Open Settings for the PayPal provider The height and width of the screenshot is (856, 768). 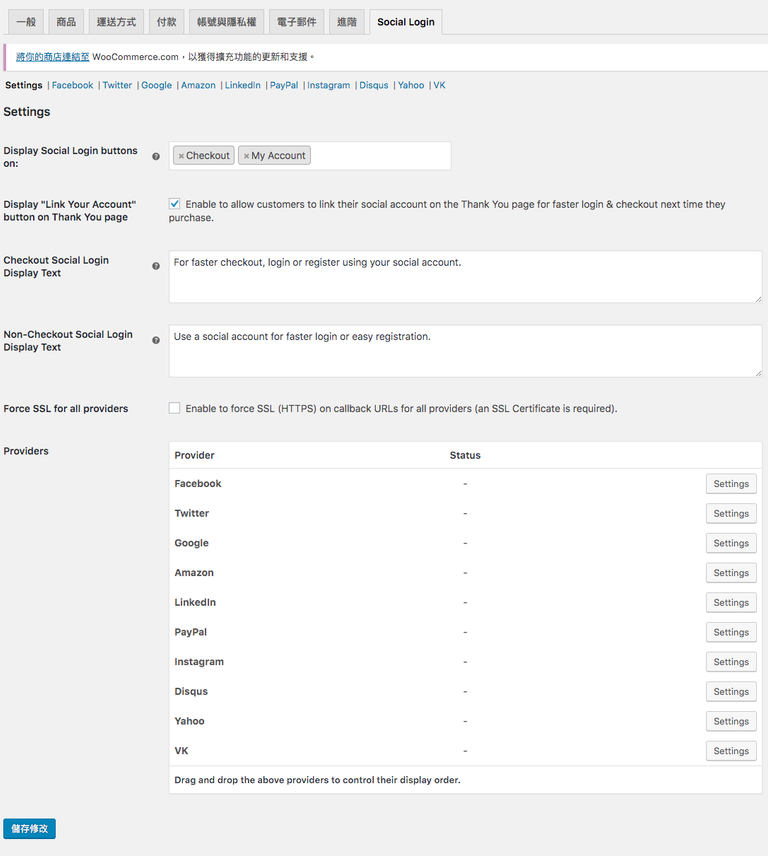730,632
